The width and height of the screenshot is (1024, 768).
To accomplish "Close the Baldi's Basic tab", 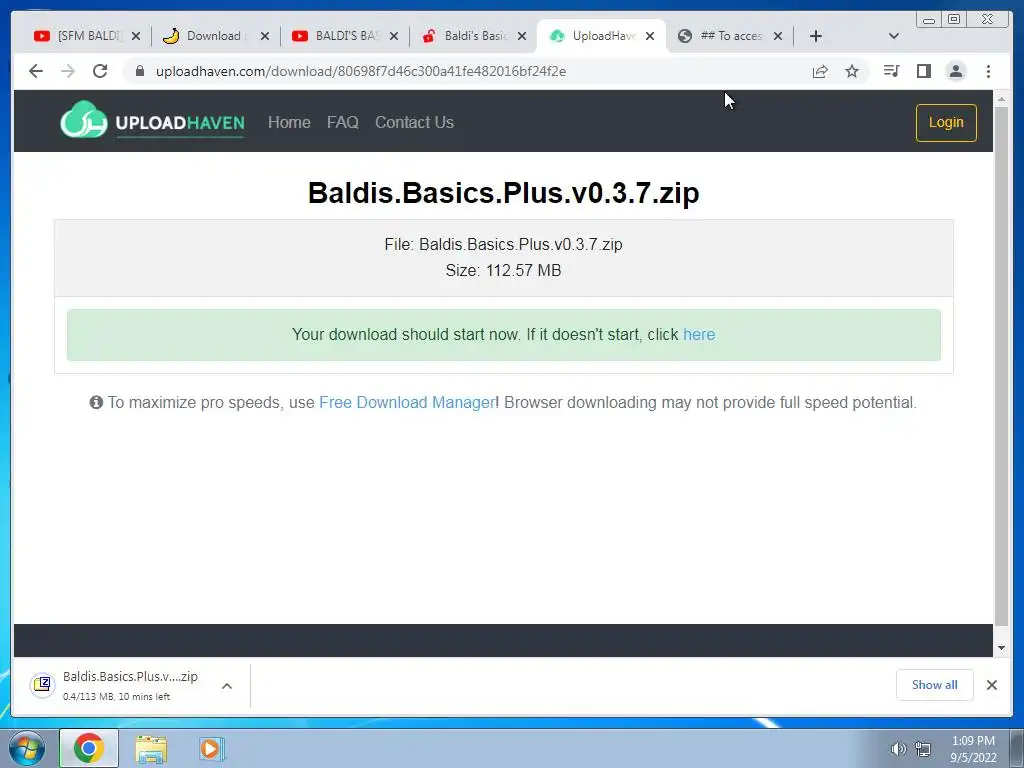I will [522, 36].
